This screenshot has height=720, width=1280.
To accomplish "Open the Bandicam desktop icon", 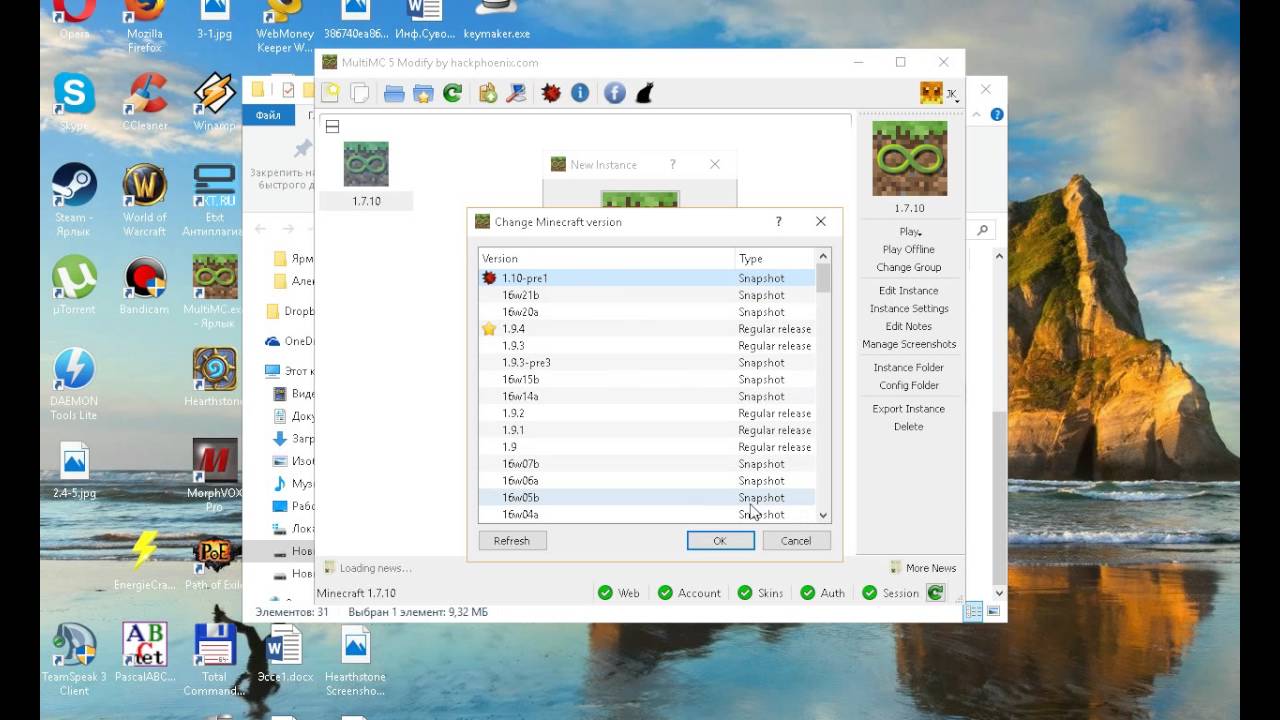I will click(x=145, y=286).
